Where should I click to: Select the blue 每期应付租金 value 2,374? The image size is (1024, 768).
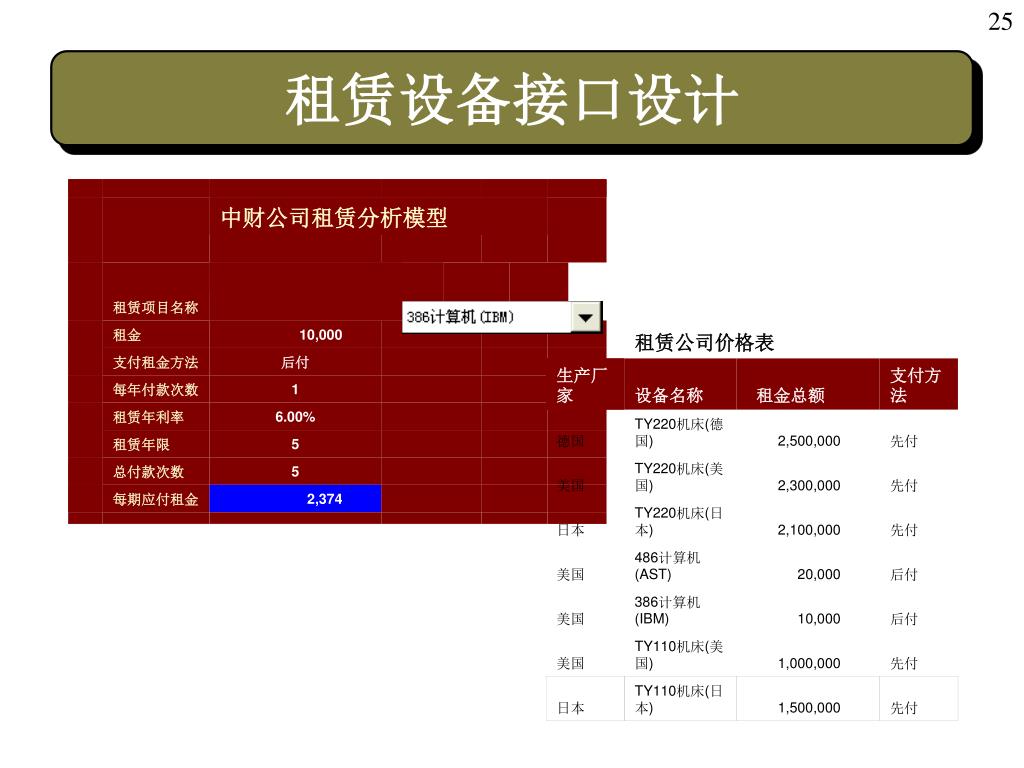[295, 499]
